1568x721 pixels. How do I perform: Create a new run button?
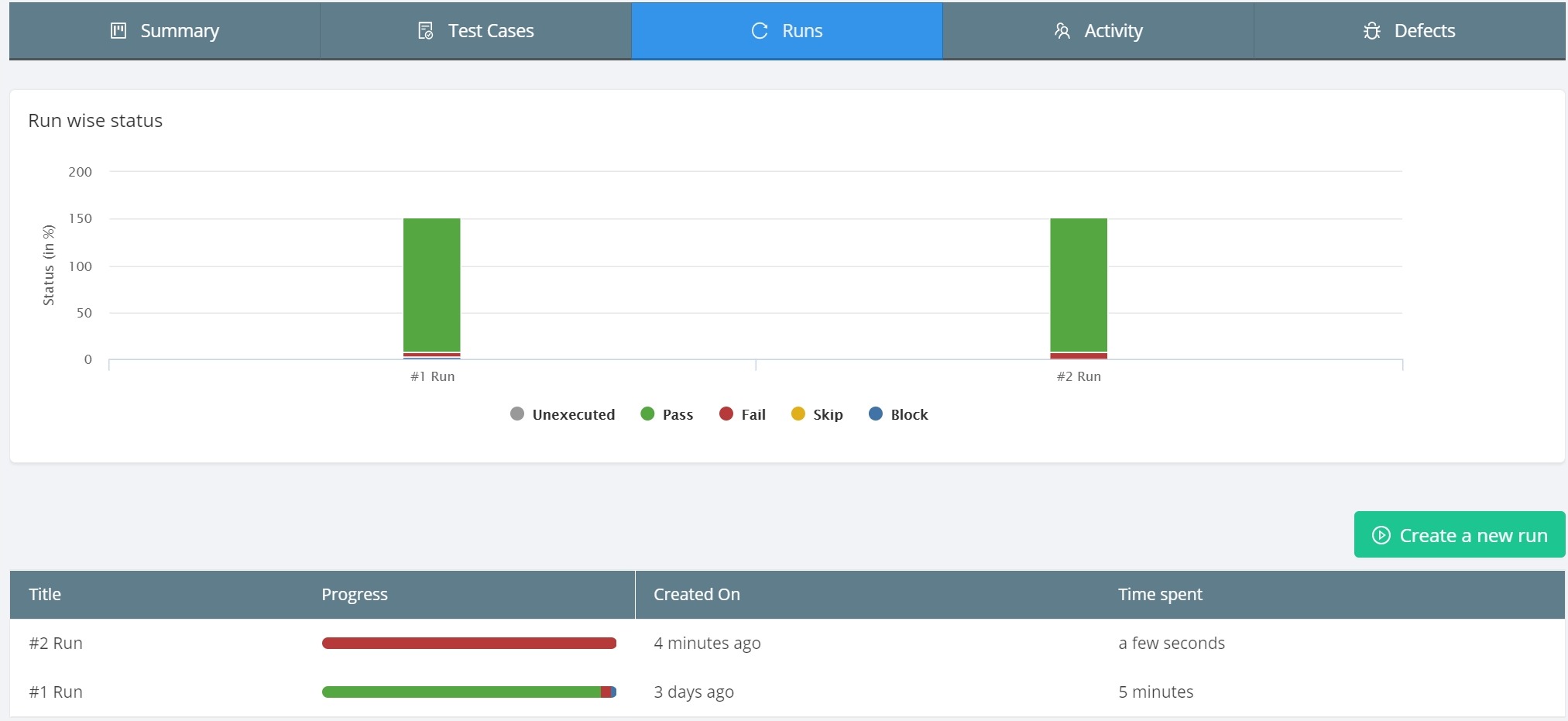coord(1460,534)
